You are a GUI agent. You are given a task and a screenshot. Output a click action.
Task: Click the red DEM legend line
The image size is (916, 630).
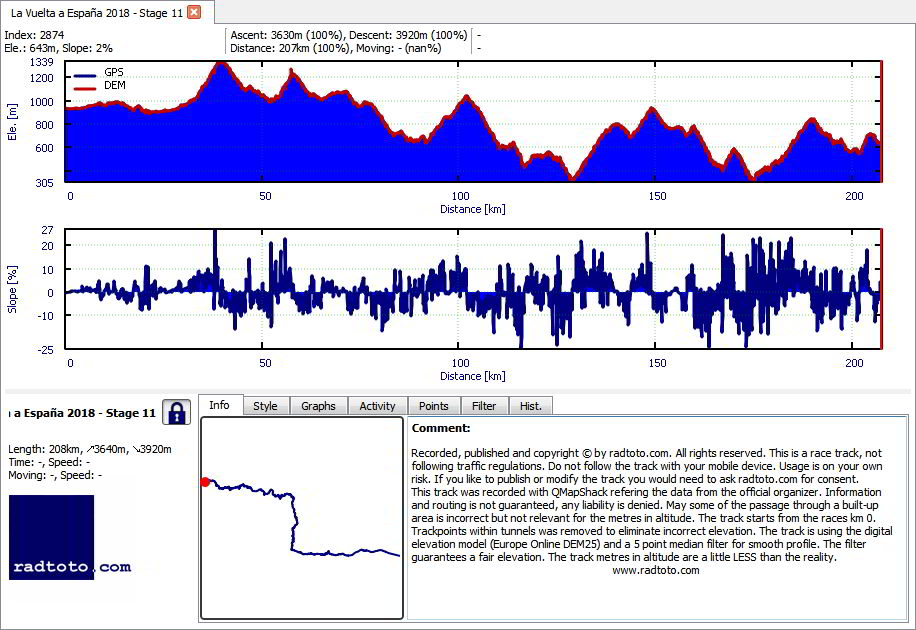pyautogui.click(x=85, y=89)
